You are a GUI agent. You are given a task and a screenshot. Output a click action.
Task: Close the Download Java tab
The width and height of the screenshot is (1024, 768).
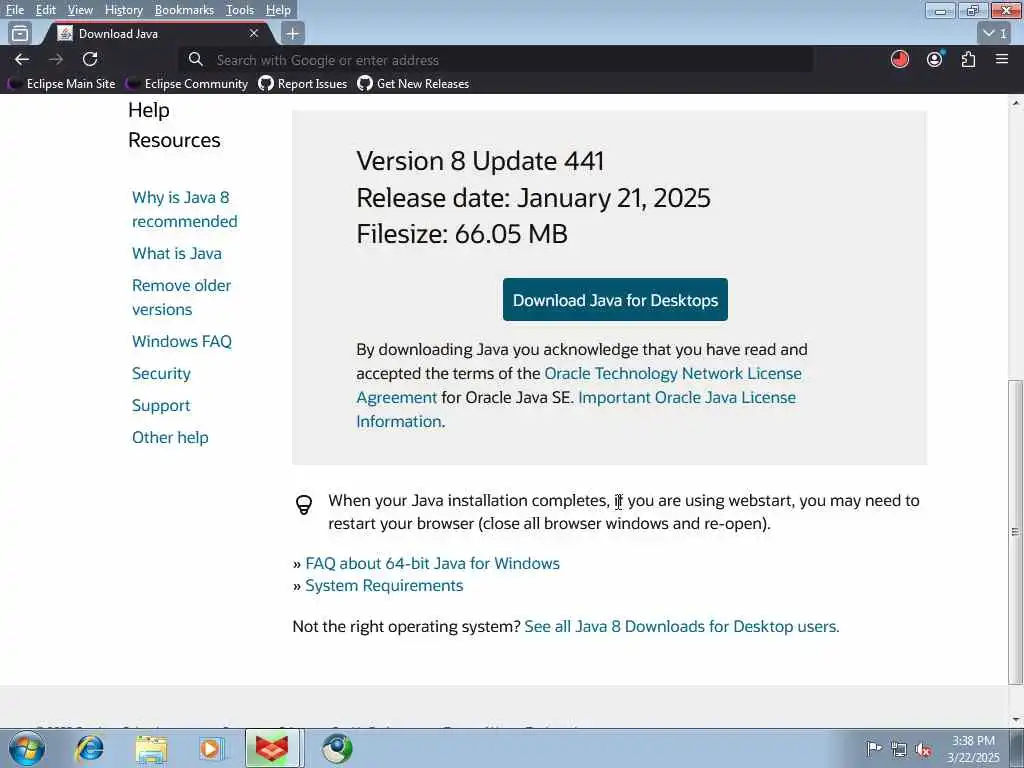pyautogui.click(x=254, y=33)
